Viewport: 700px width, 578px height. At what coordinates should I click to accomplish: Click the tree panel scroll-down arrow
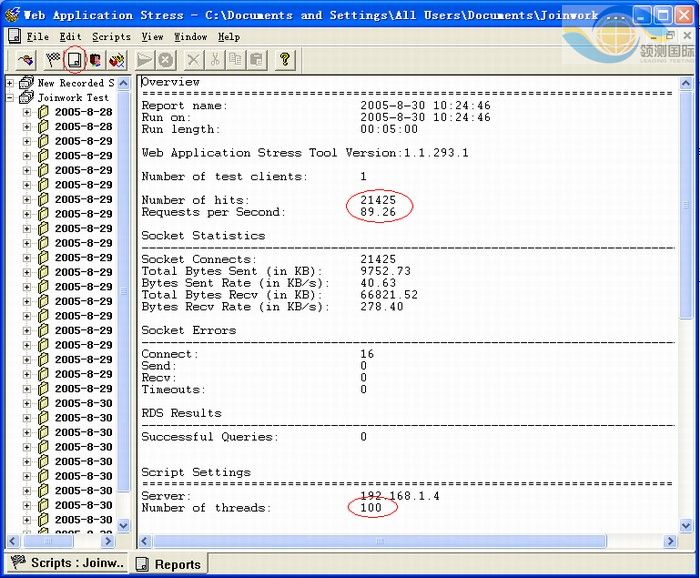tap(124, 525)
